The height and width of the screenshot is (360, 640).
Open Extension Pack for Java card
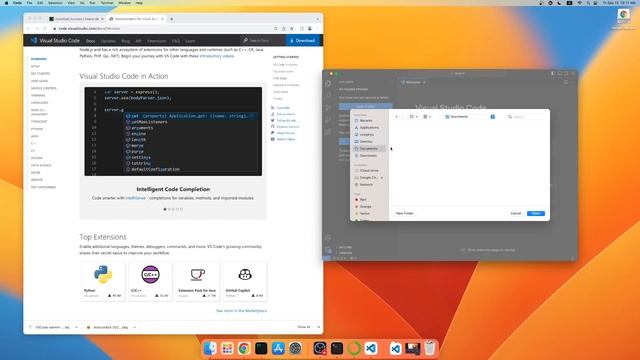(x=197, y=282)
